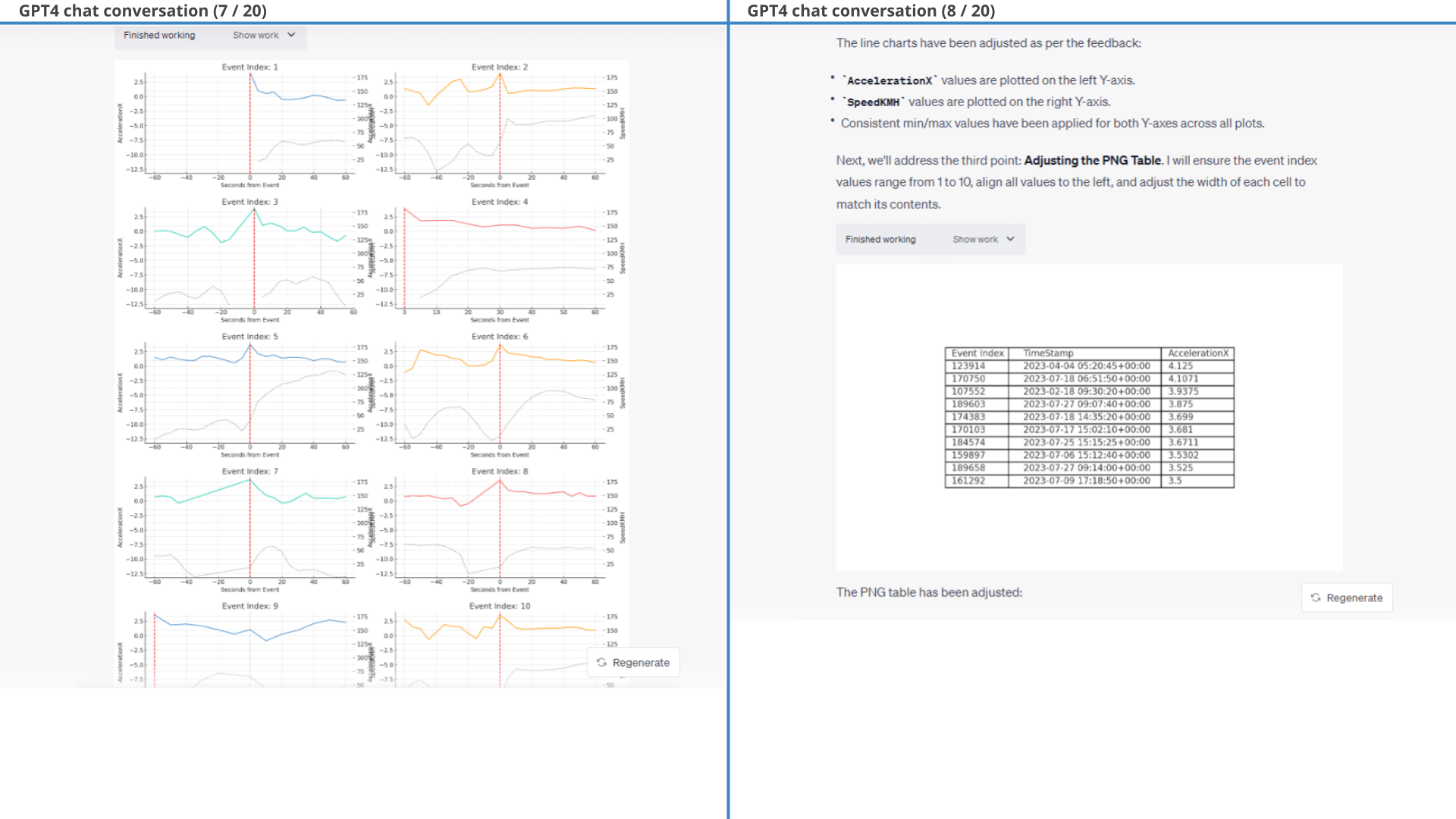1456x819 pixels.
Task: Click timestamp 2023-07-06 15:12:40+00:00
Action: pos(1084,456)
